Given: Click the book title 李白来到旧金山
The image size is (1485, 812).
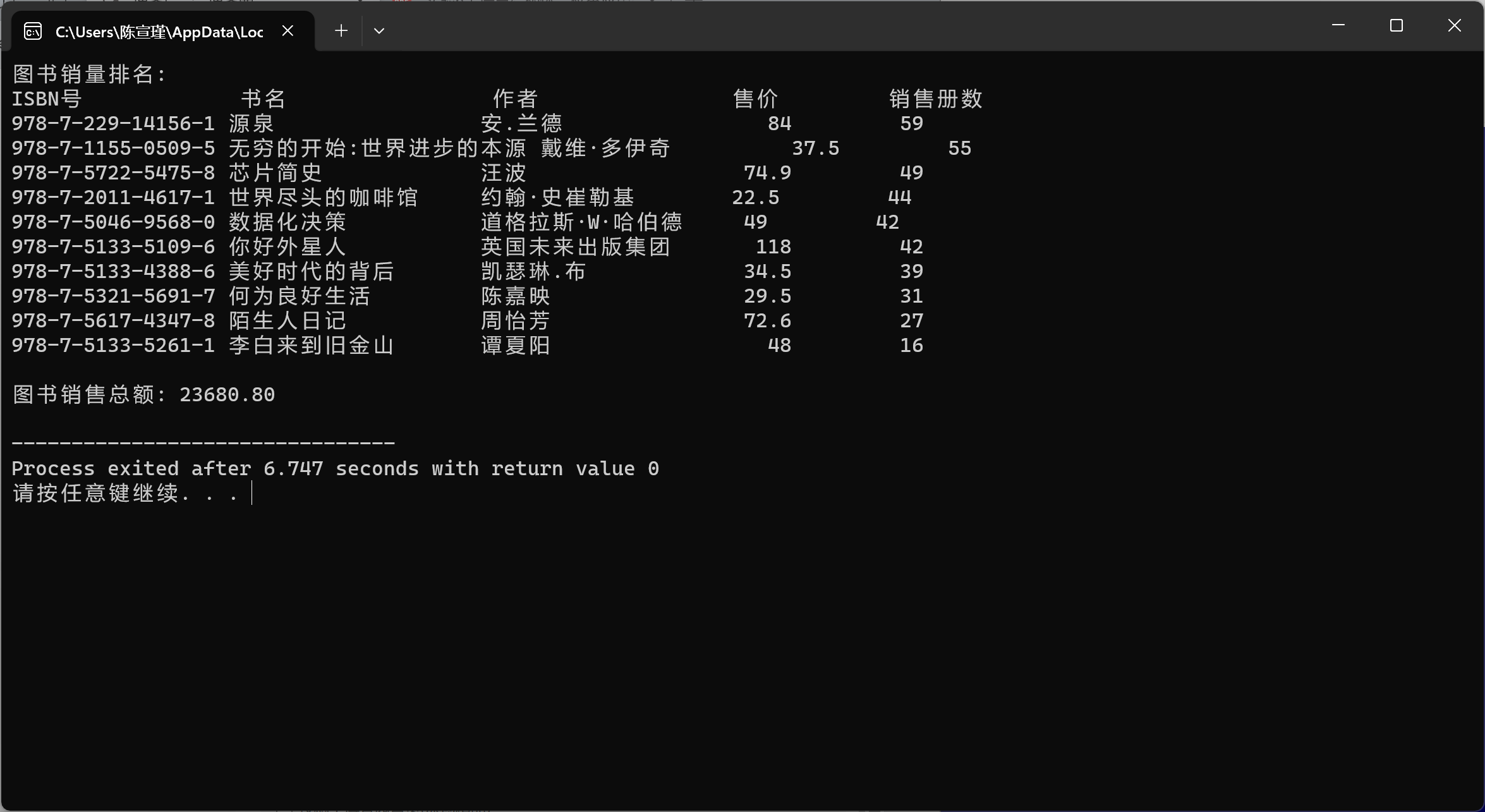Looking at the screenshot, I should (x=311, y=346).
